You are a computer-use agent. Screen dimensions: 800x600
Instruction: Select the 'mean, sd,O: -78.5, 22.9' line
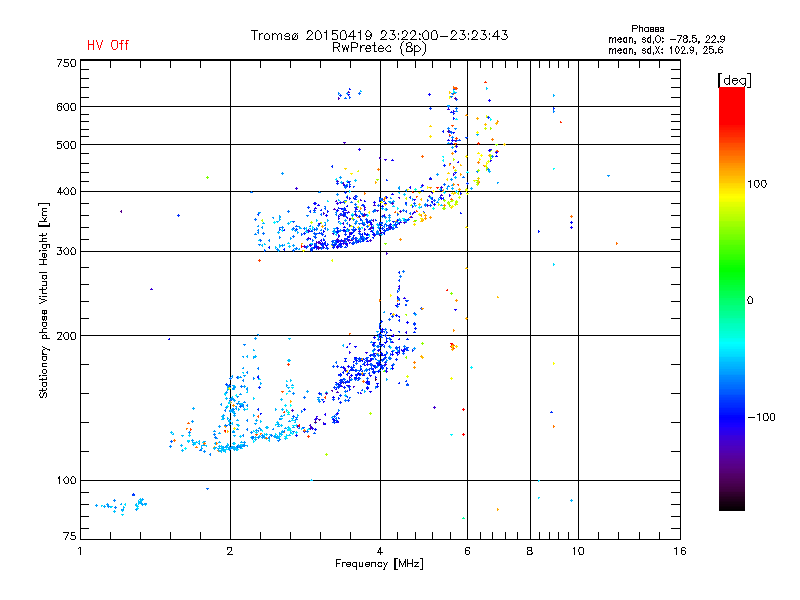pyautogui.click(x=666, y=39)
